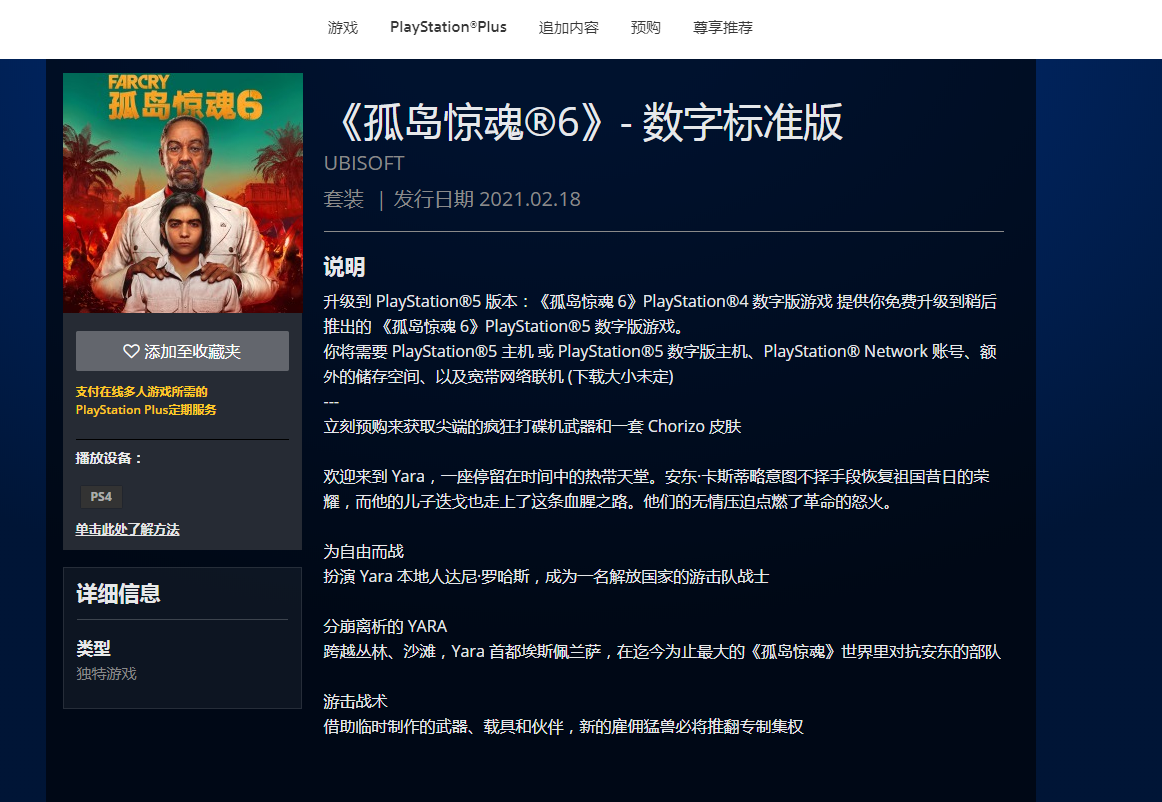Click the heart icon on wishlist button

131,351
